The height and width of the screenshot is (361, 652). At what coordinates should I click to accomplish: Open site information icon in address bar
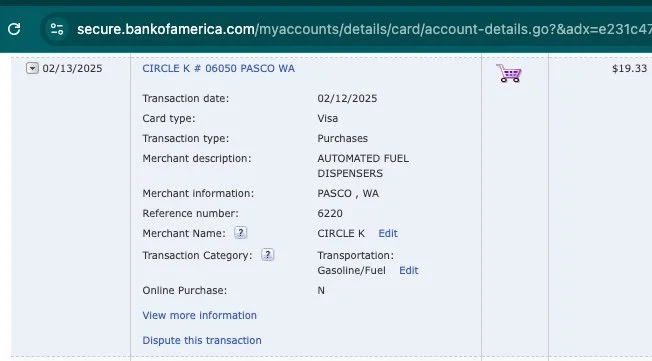57,29
